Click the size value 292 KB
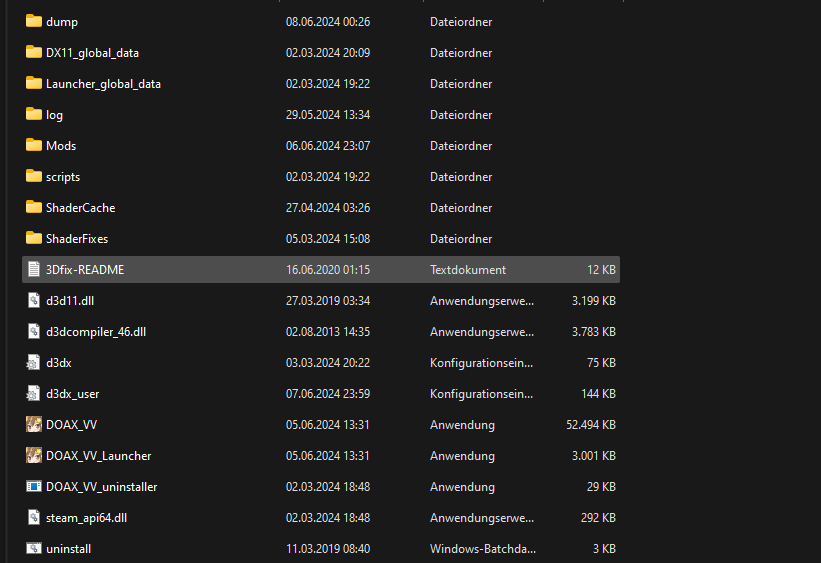Image resolution: width=821 pixels, height=563 pixels. [598, 518]
